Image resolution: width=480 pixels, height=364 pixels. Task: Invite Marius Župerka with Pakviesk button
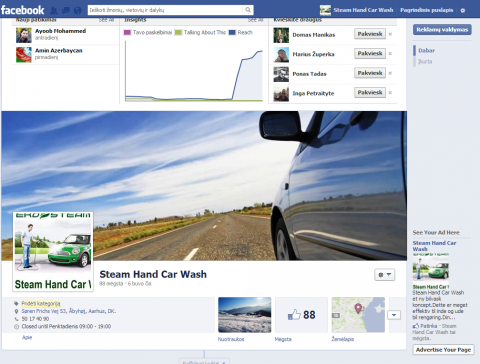coord(370,53)
